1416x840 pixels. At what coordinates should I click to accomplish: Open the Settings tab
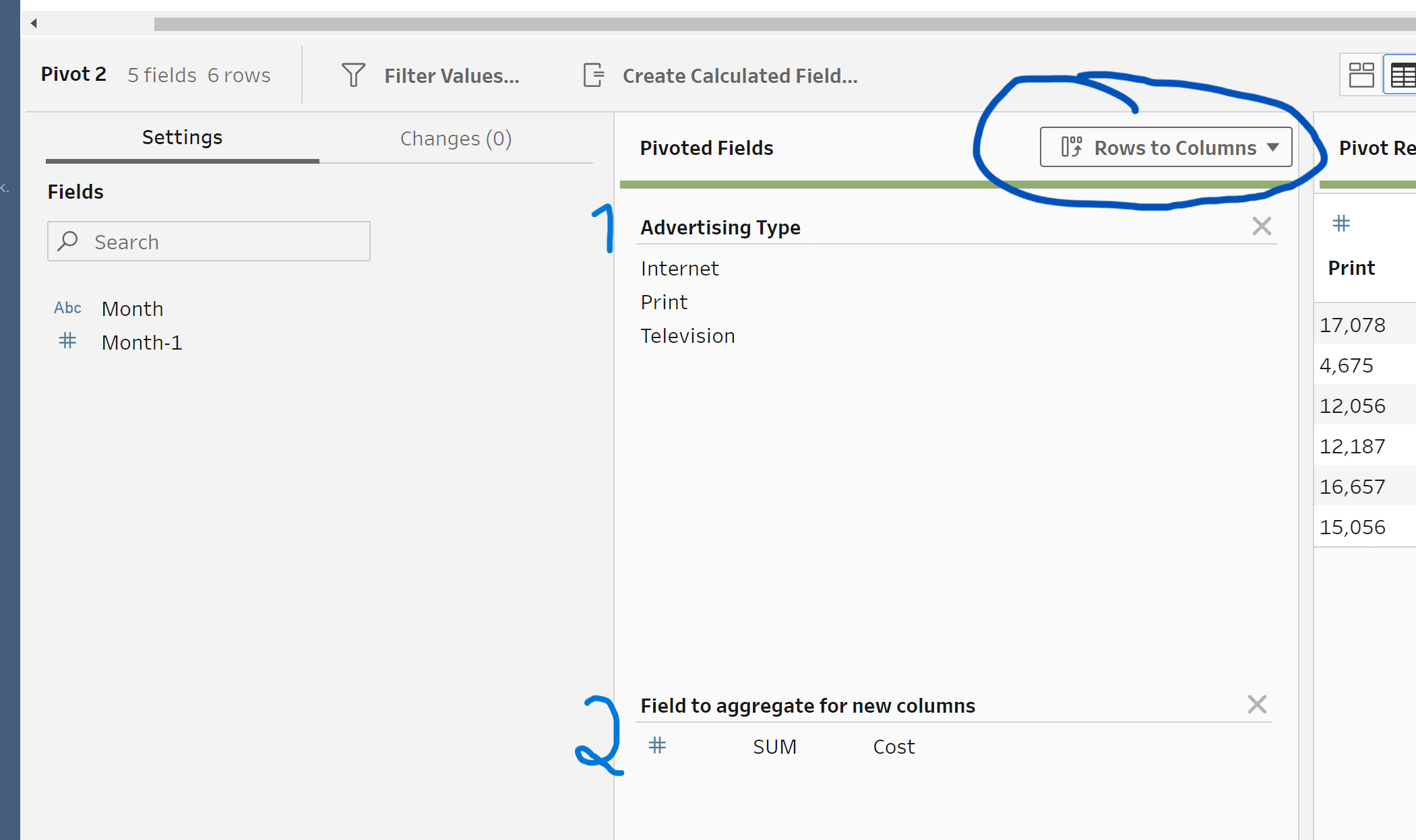tap(182, 137)
